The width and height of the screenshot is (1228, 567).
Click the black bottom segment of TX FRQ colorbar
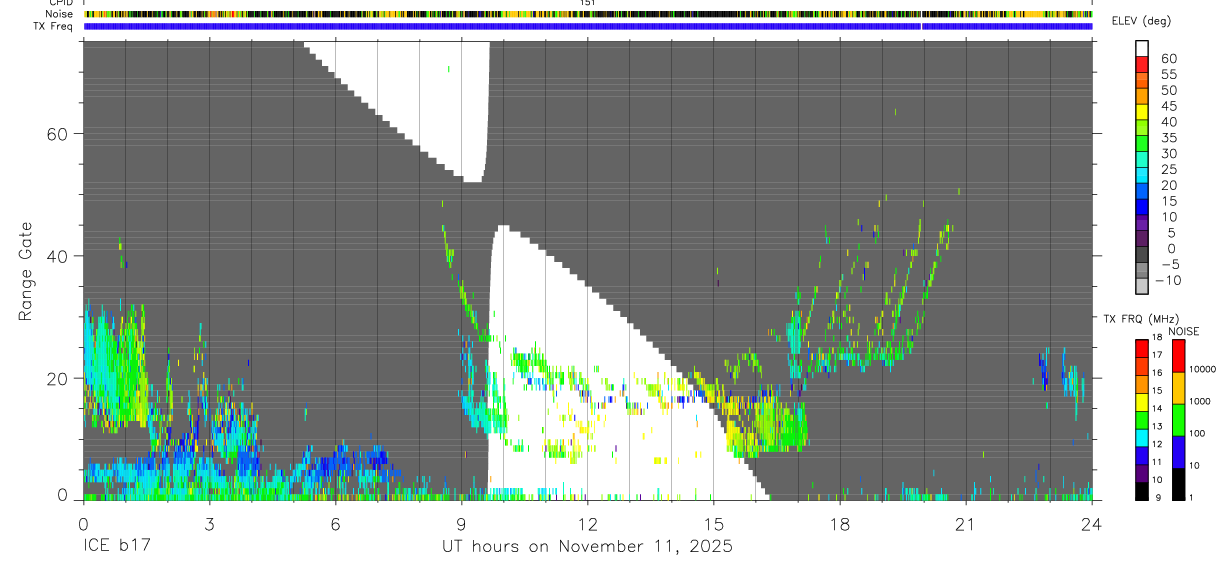click(x=1142, y=490)
